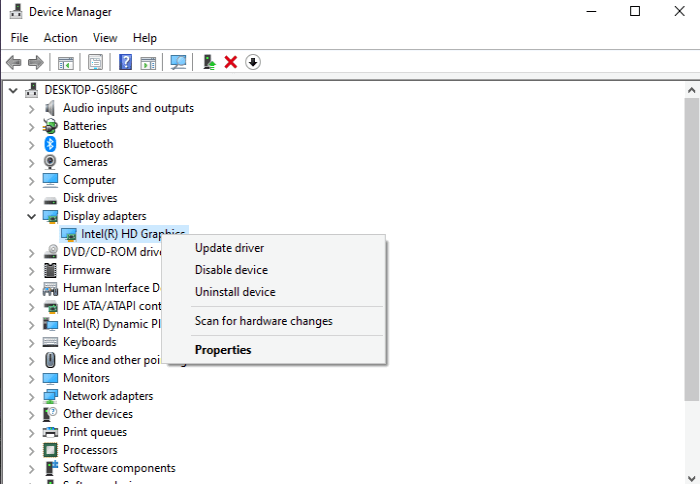Choose Properties in the context menu

(223, 350)
